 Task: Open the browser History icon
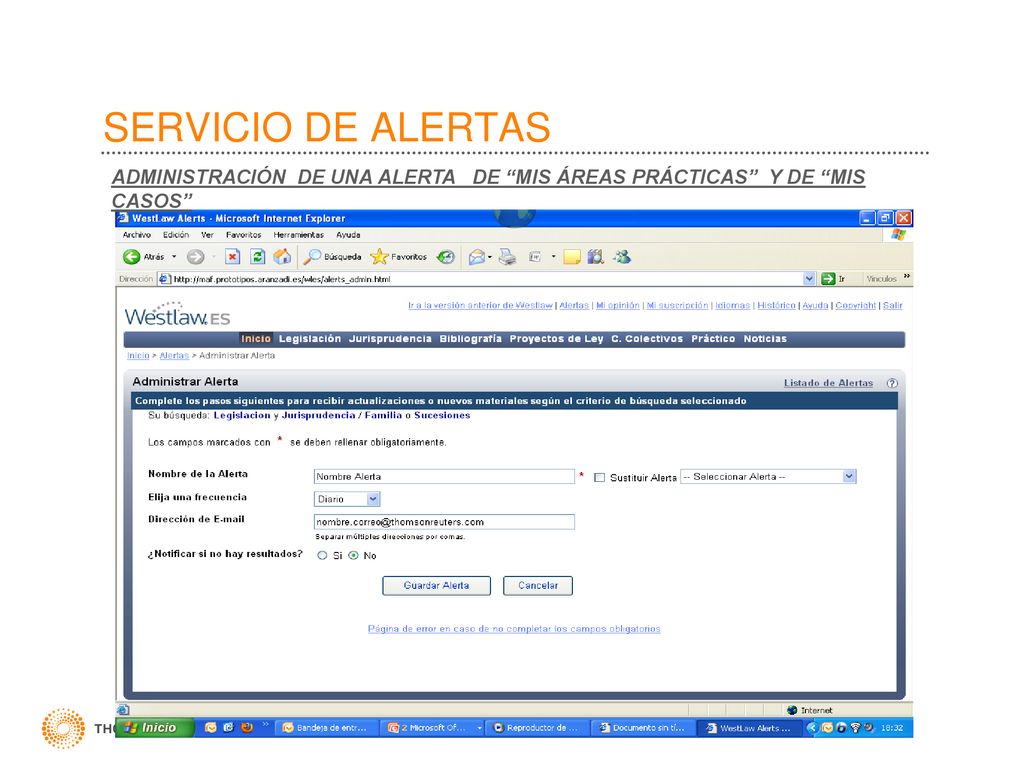pyautogui.click(x=445, y=257)
